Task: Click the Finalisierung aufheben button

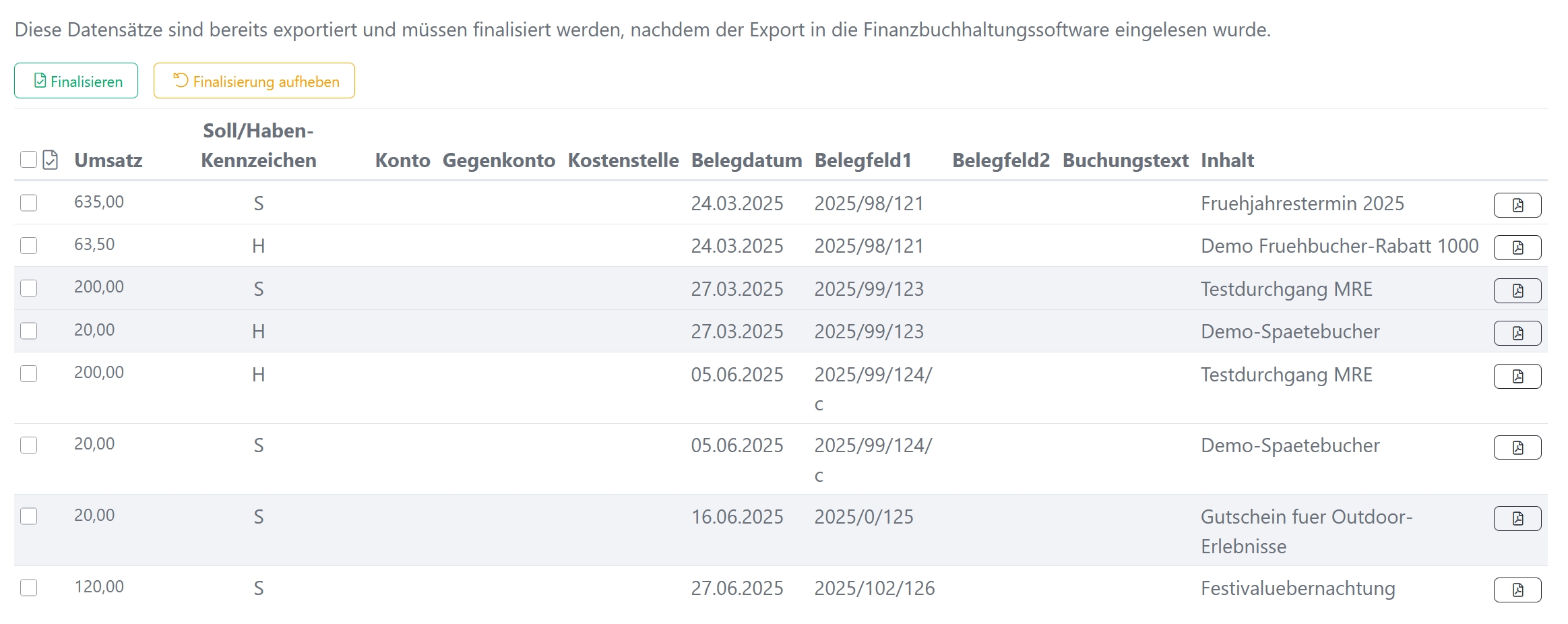Action: click(x=254, y=81)
